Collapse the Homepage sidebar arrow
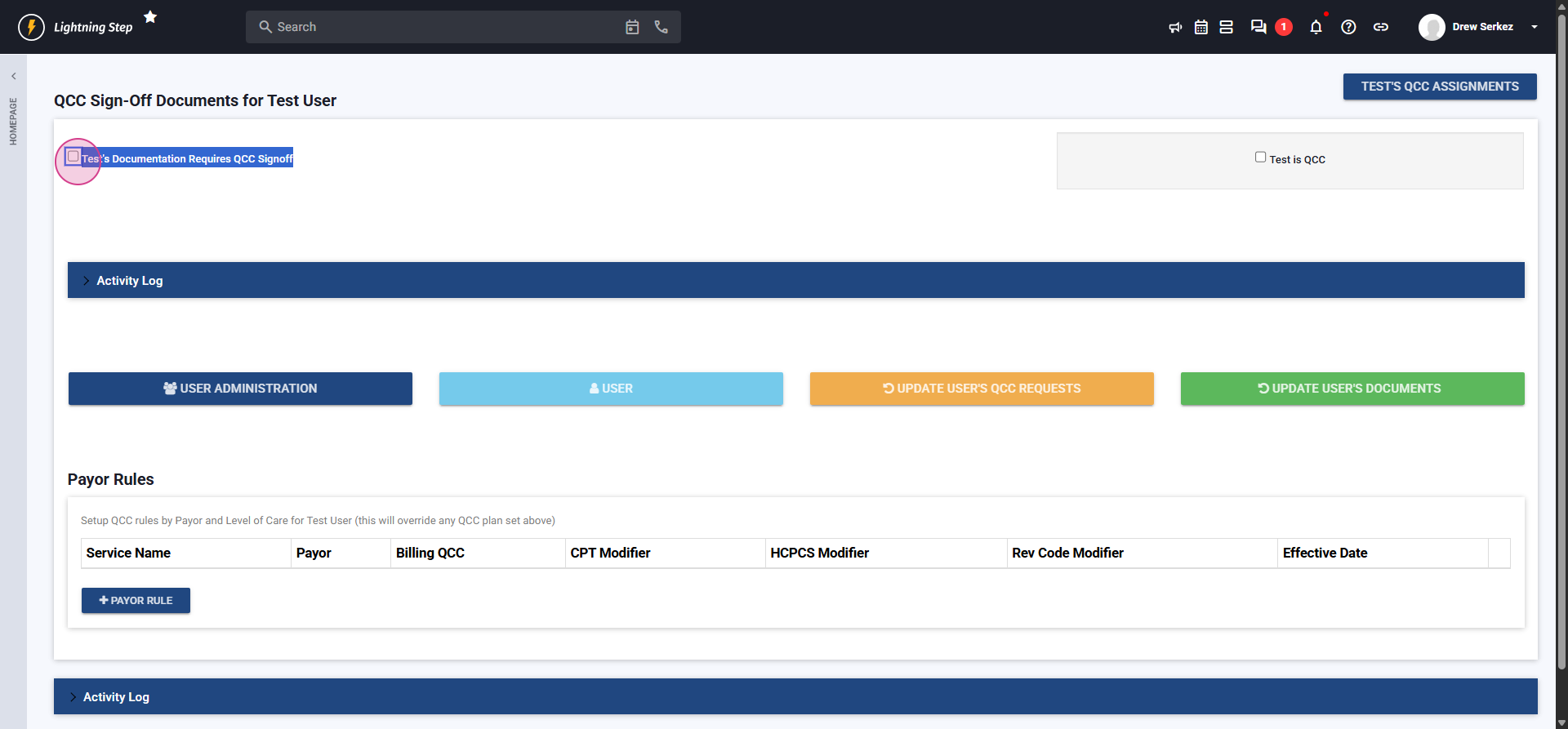This screenshot has height=729, width=1568. pos(13,76)
